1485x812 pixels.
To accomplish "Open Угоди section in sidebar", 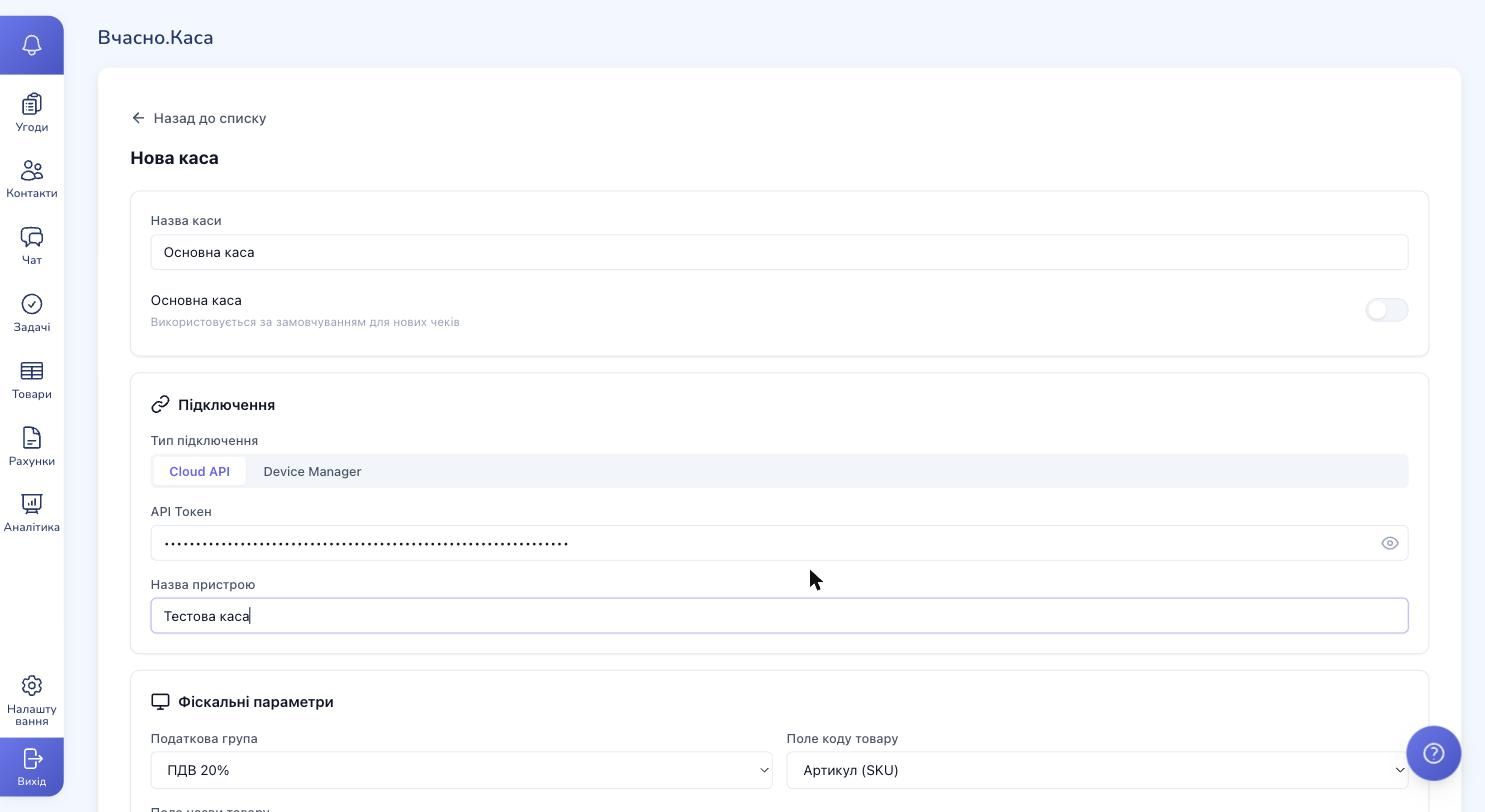I will click(x=32, y=113).
